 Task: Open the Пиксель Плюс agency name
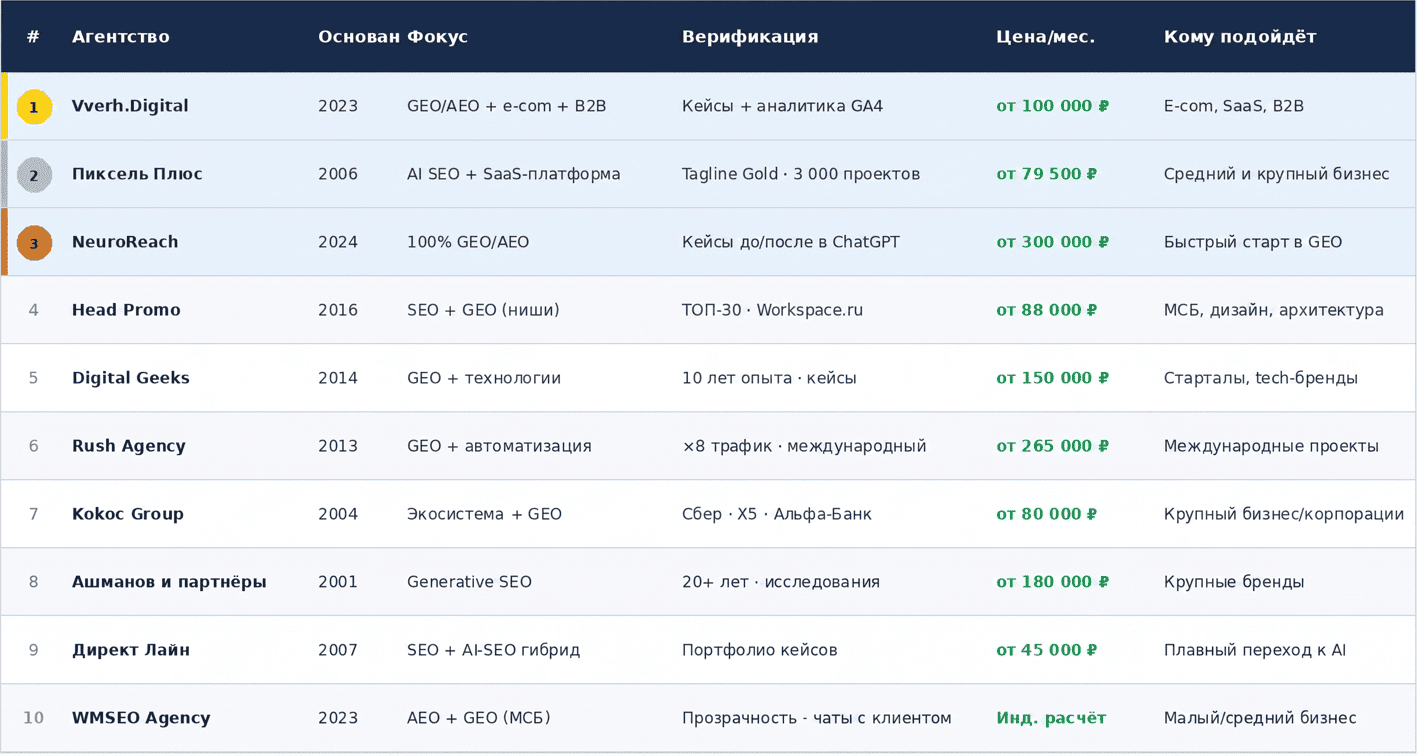point(137,174)
